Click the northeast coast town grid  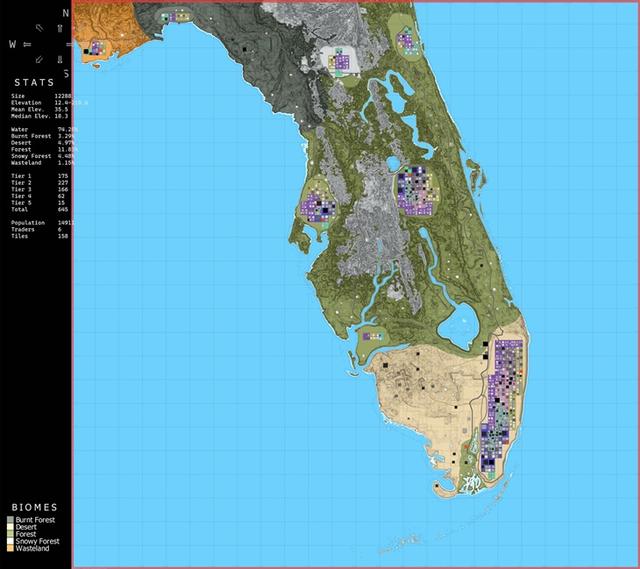(408, 41)
